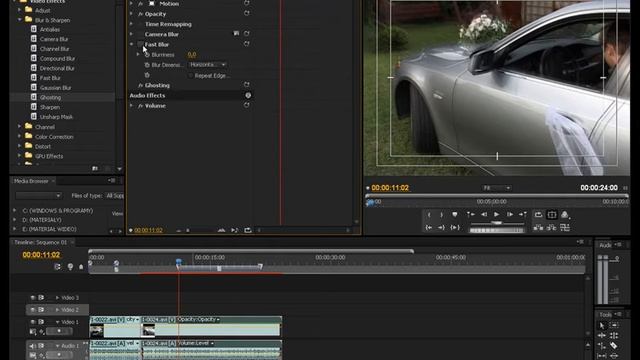Step back one frame in Program Monitor
640x360 pixels.
coord(484,214)
